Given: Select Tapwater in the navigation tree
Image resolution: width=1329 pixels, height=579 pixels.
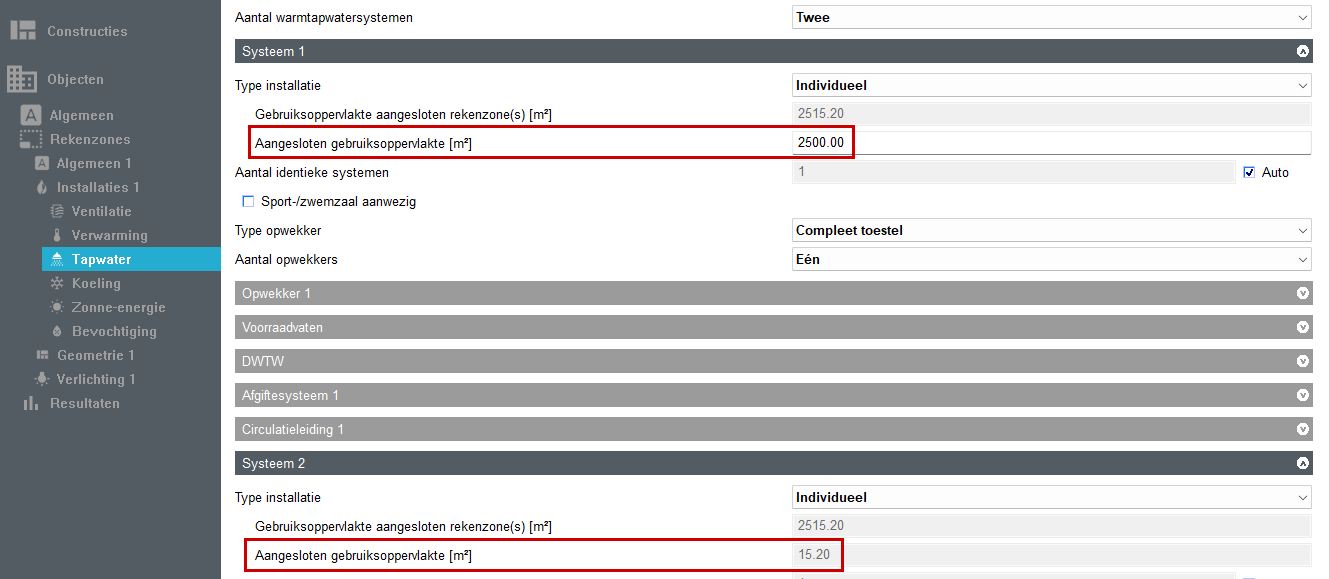Looking at the screenshot, I should pyautogui.click(x=101, y=259).
